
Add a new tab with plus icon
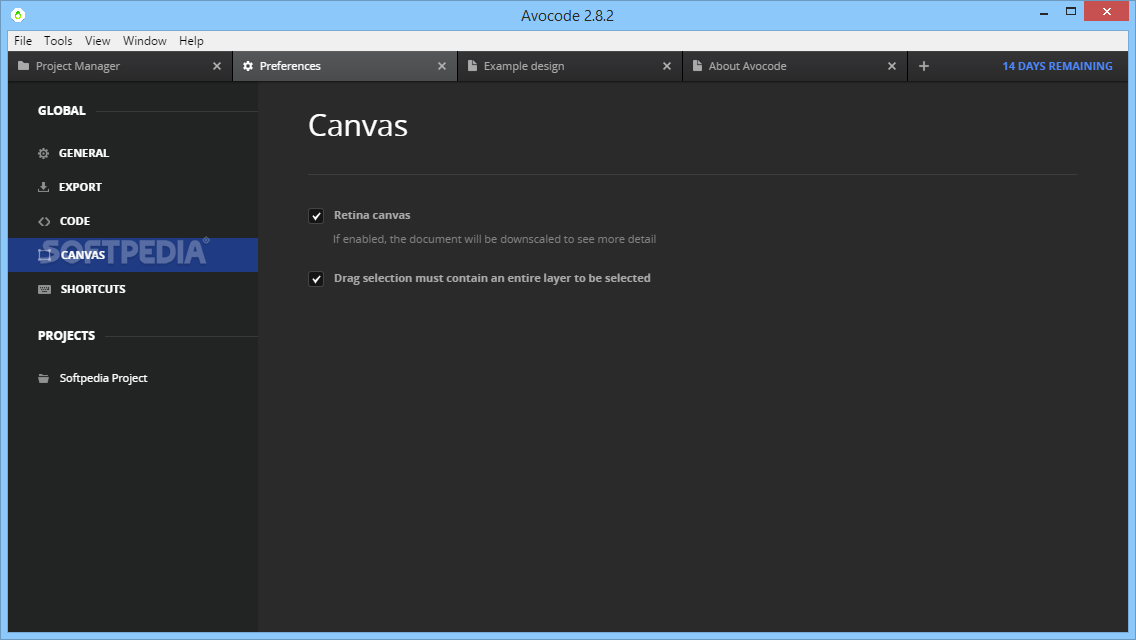924,66
